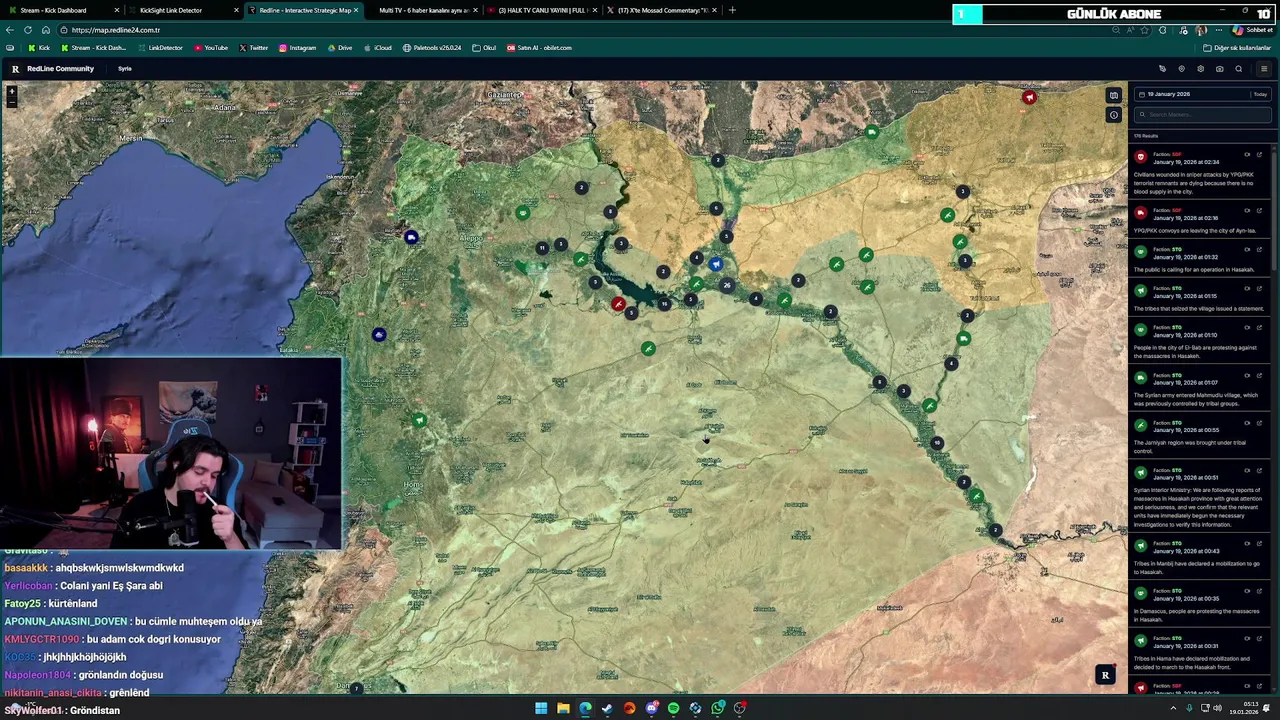The image size is (1280, 720).
Task: Open Spotify from the taskbar
Action: [x=673, y=708]
